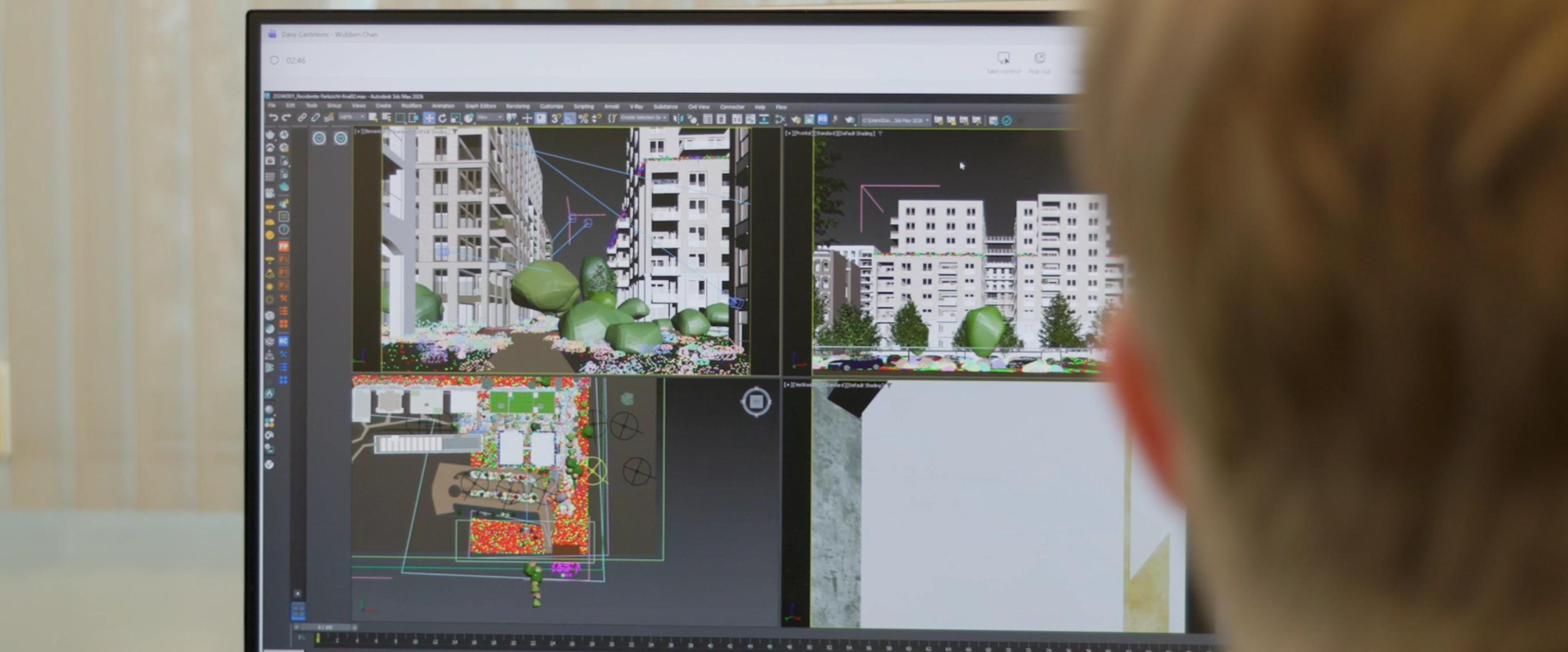
Task: Open the Lights selection filter dropdown
Action: pos(352,117)
